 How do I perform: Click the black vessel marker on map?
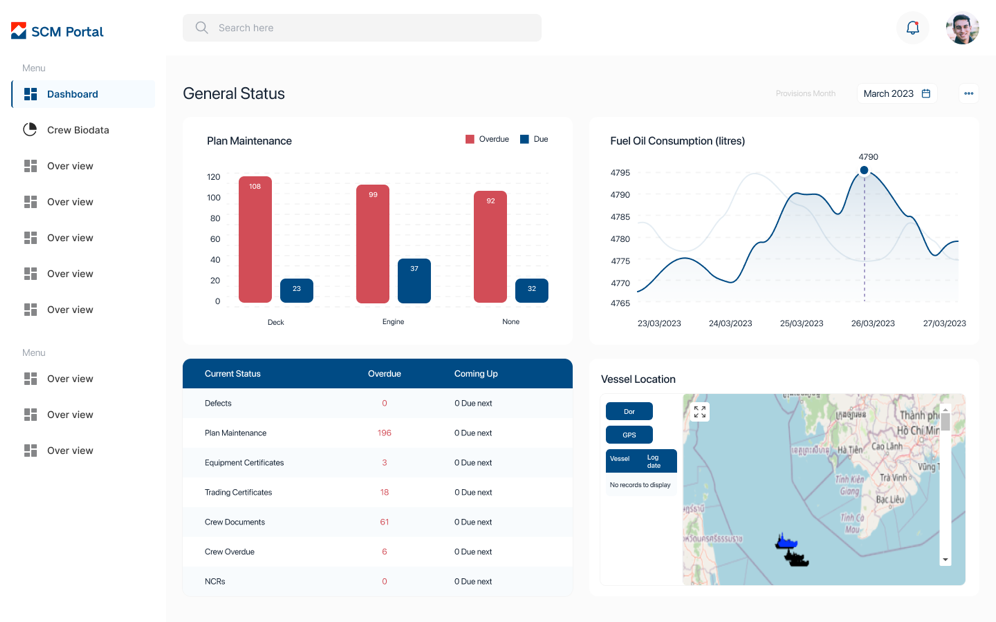[x=797, y=559]
